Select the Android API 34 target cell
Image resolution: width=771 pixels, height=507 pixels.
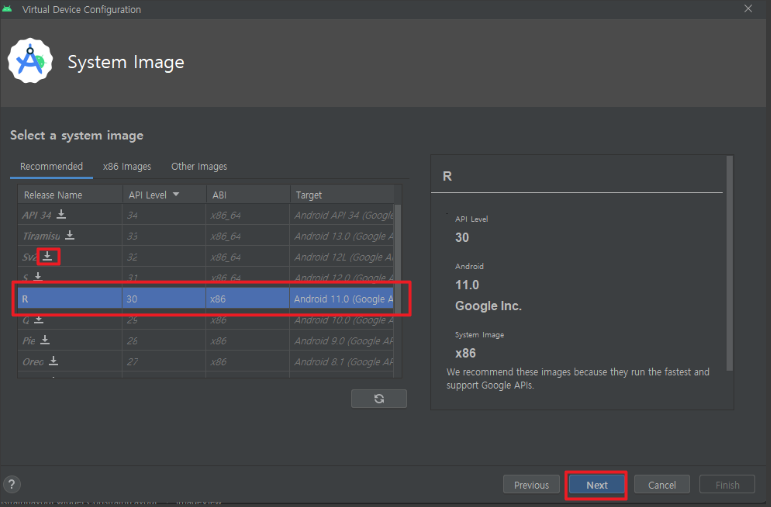pyautogui.click(x=342, y=215)
